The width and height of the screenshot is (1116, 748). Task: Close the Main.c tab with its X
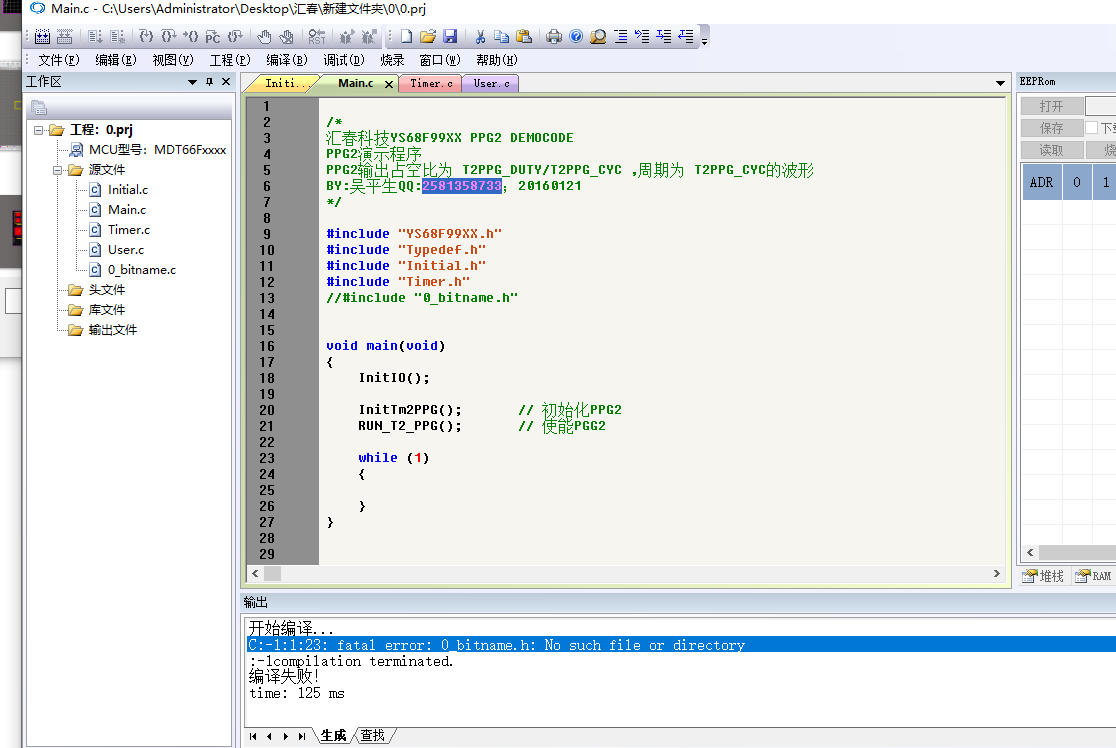point(389,84)
